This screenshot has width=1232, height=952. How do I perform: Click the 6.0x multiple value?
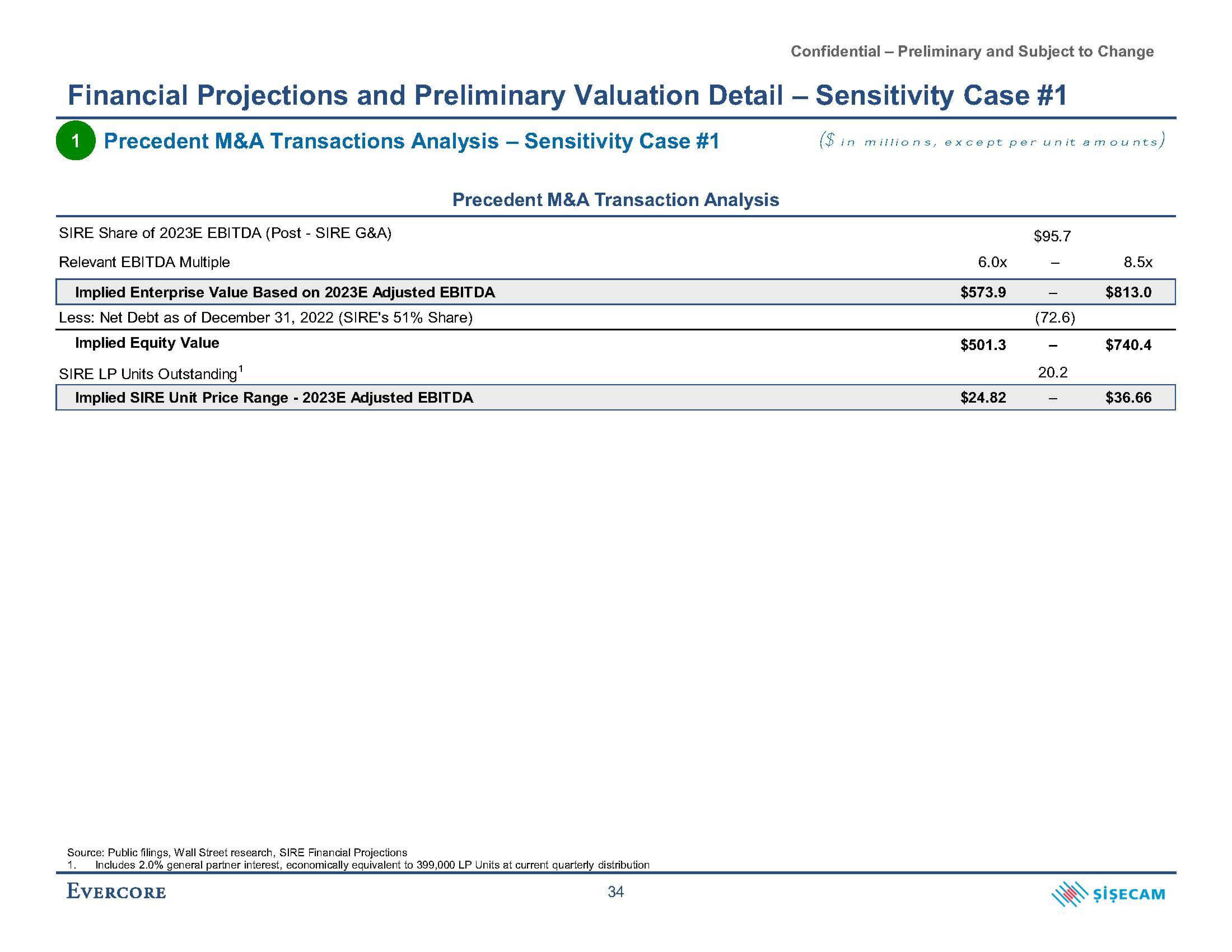coord(992,262)
